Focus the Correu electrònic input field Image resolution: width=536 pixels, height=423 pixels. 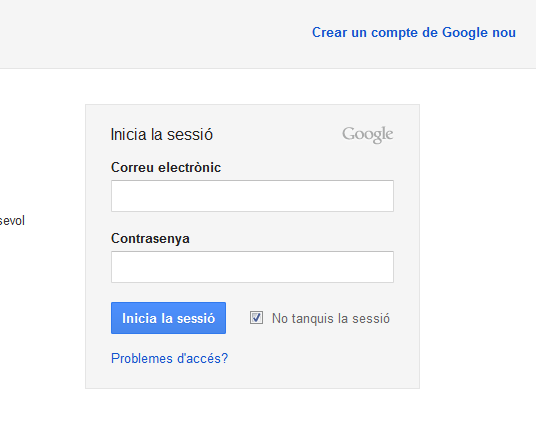coord(252,196)
